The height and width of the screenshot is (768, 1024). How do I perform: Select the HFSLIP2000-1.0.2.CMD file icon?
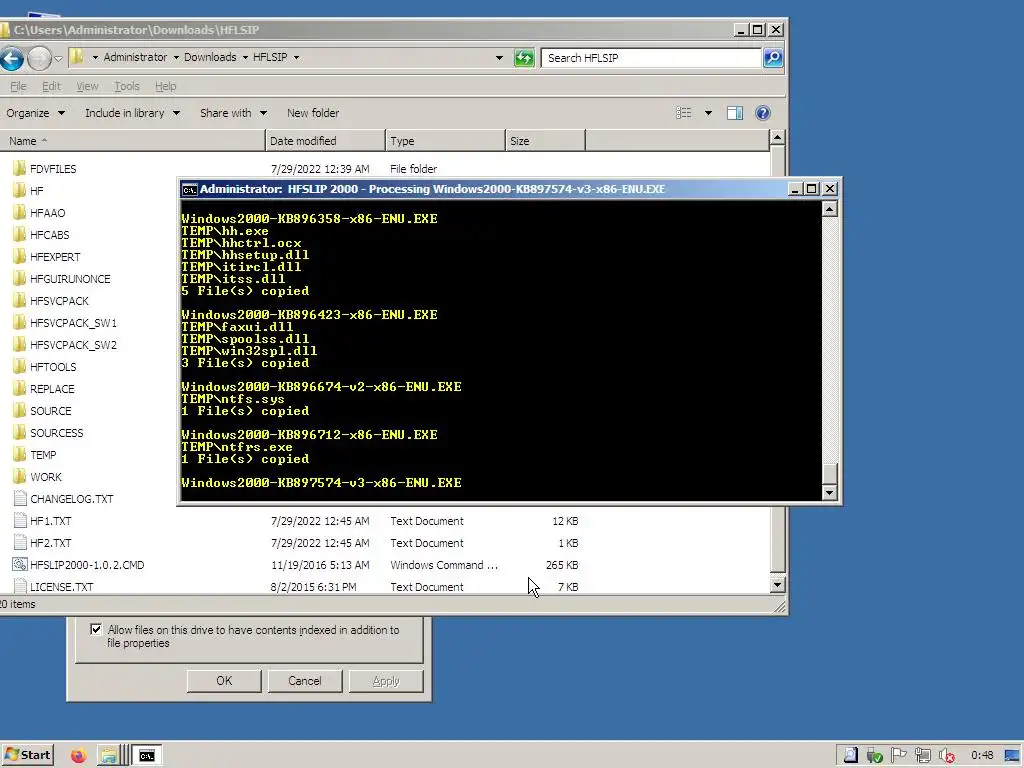click(x=20, y=565)
